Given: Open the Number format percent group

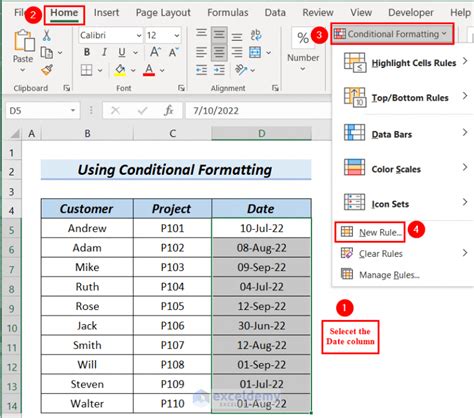Looking at the screenshot, I should (303, 48).
